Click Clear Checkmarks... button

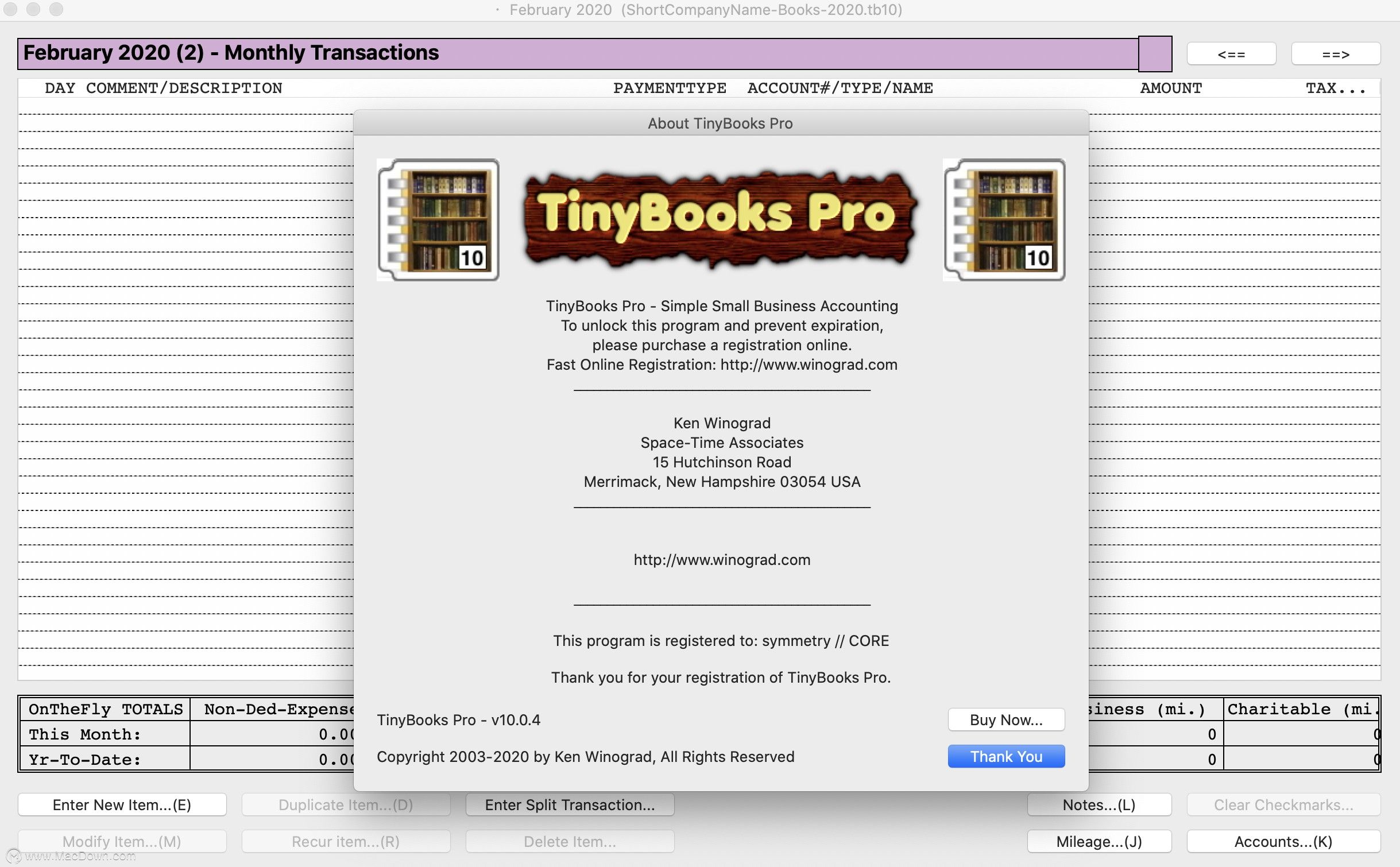coord(1283,804)
